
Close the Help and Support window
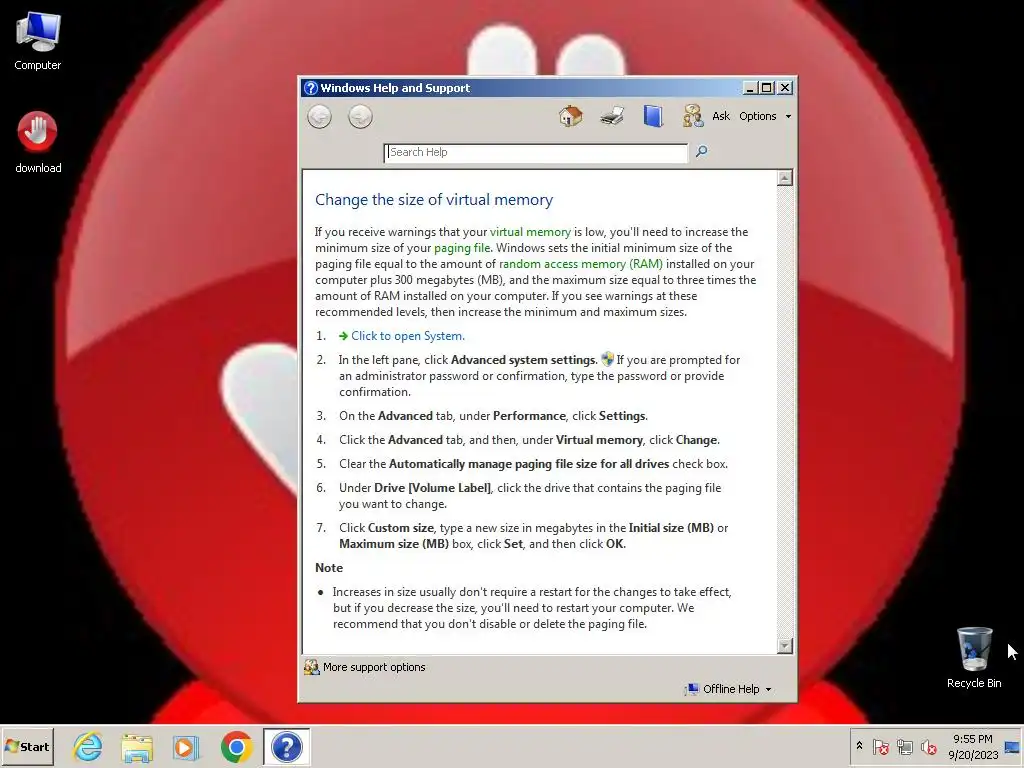tap(785, 88)
